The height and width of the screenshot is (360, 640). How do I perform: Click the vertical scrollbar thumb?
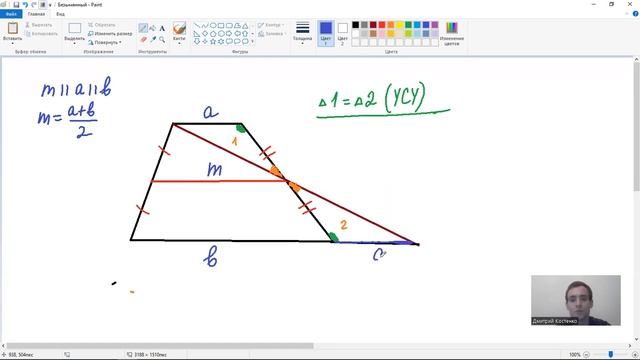tap(636, 127)
